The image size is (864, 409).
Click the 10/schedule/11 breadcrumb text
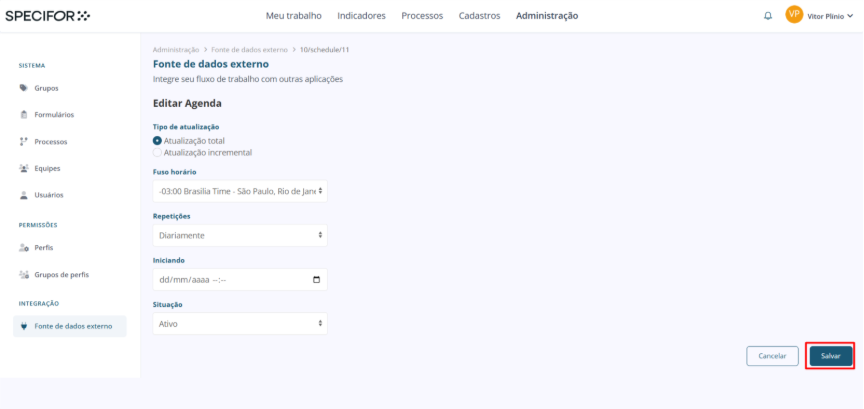tap(325, 50)
